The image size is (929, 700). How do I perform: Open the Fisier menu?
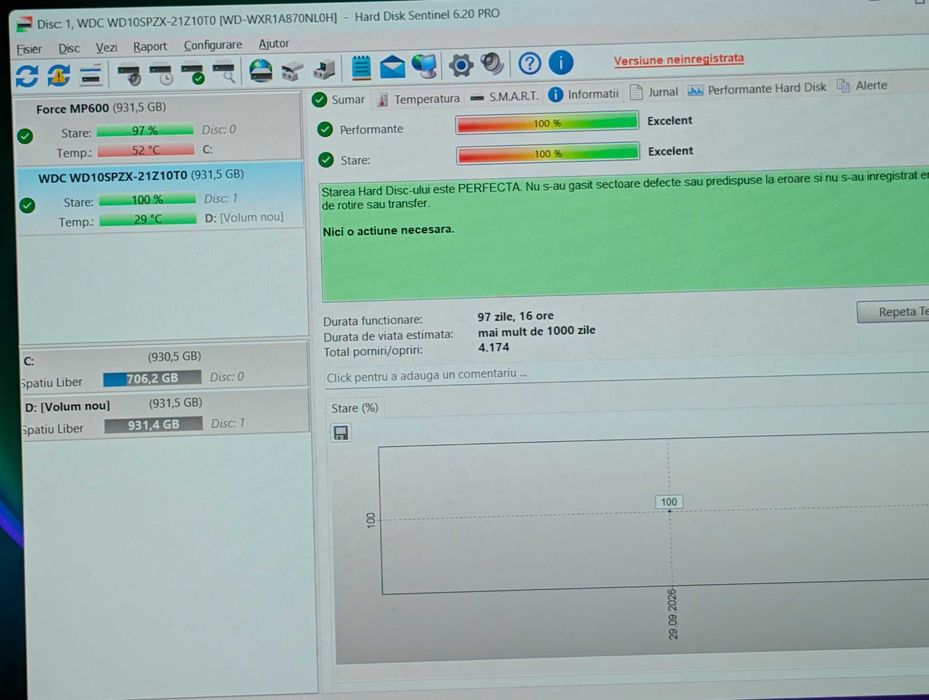[29, 49]
